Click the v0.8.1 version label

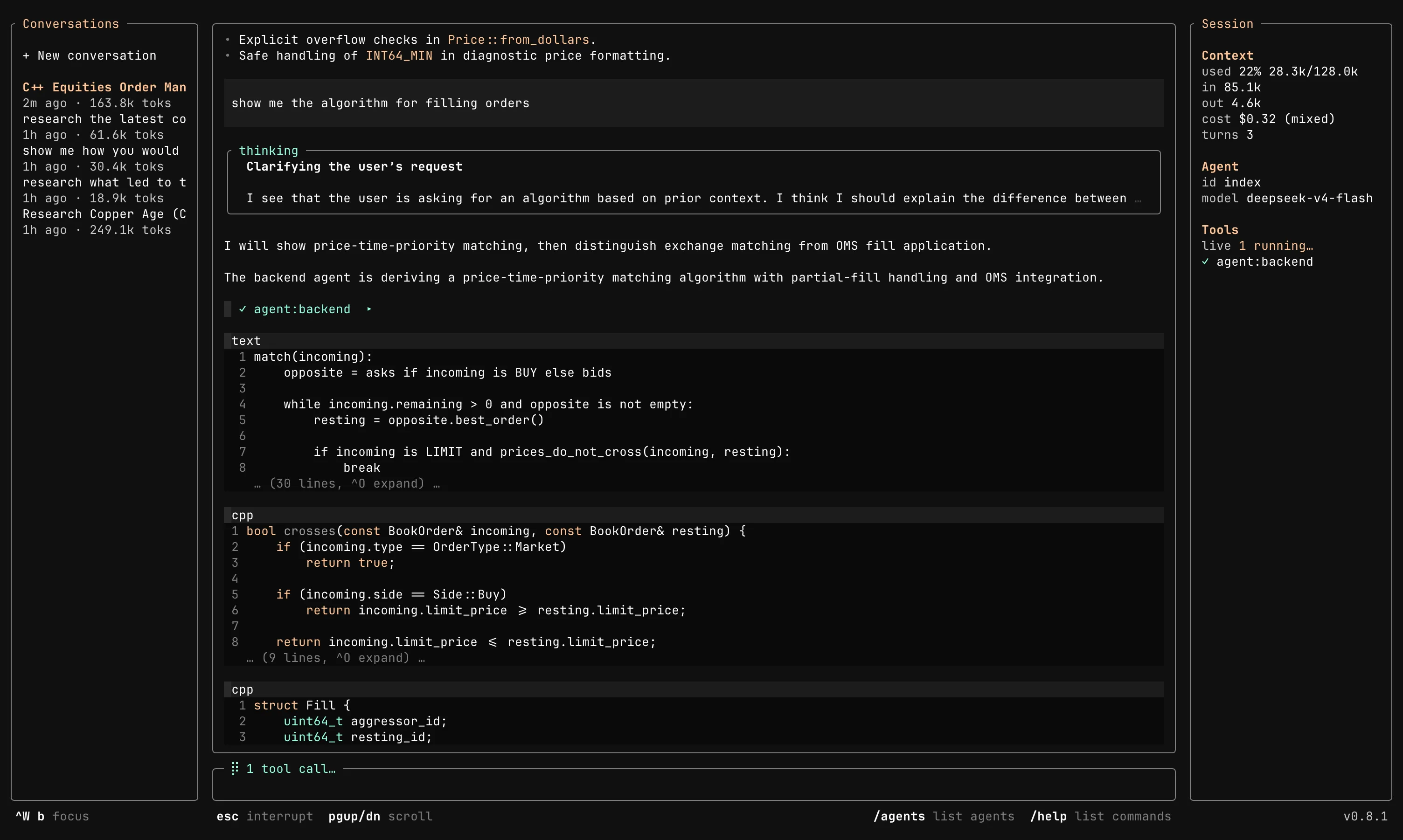coord(1365,816)
